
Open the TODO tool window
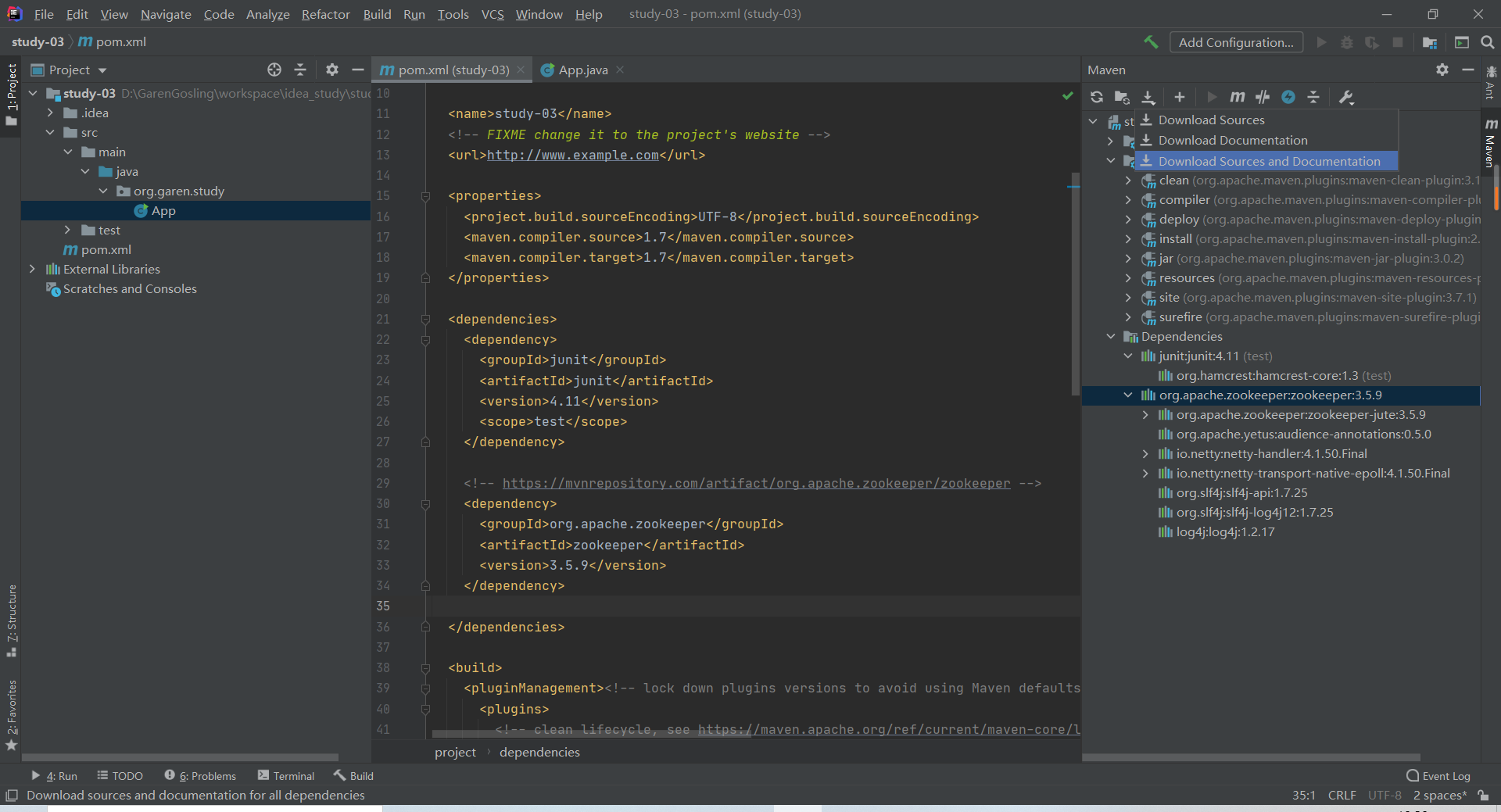click(x=120, y=775)
